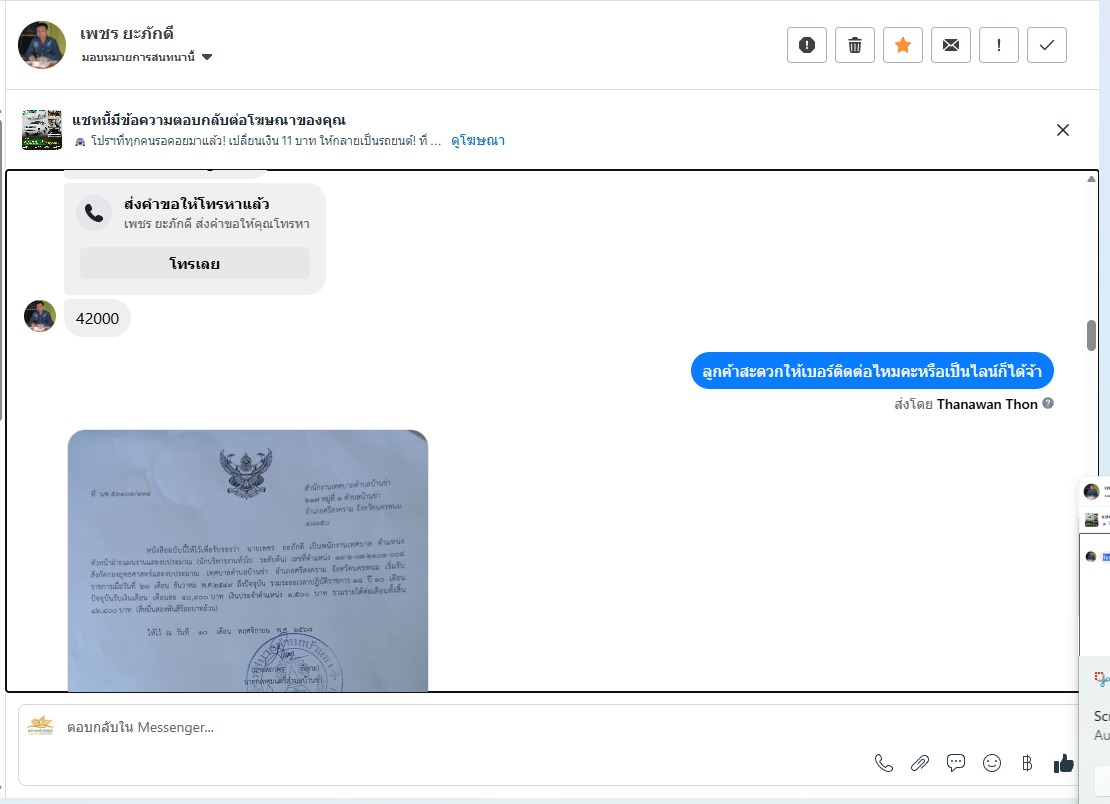
Task: Click the โทรเลย call button
Action: (195, 263)
